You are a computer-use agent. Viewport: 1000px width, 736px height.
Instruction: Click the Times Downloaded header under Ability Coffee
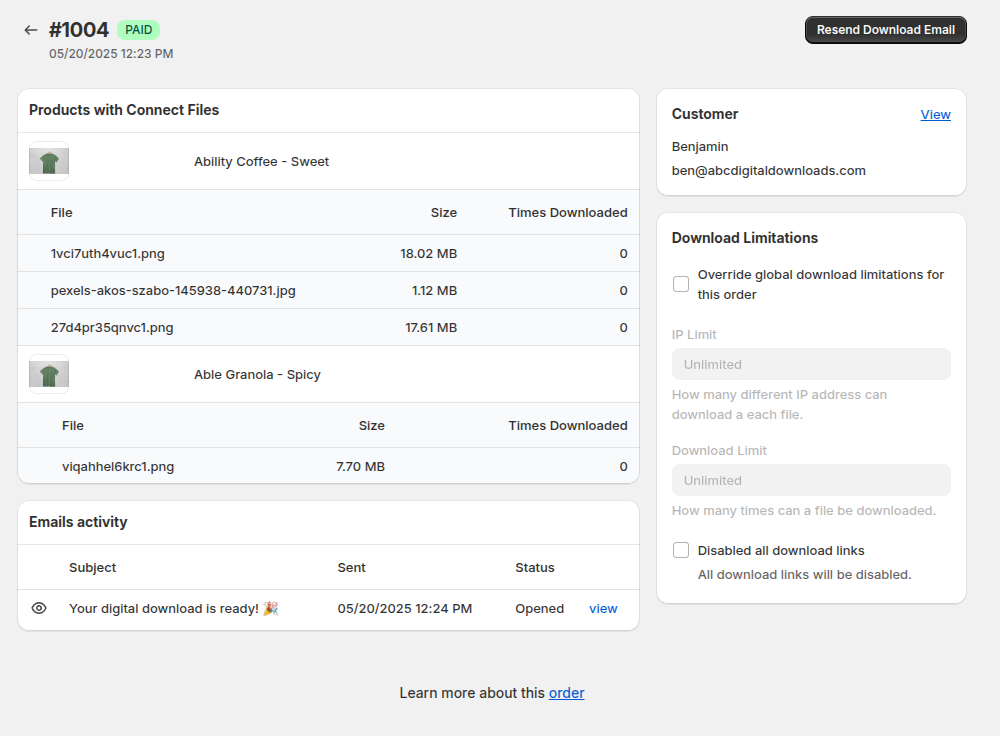tap(567, 212)
